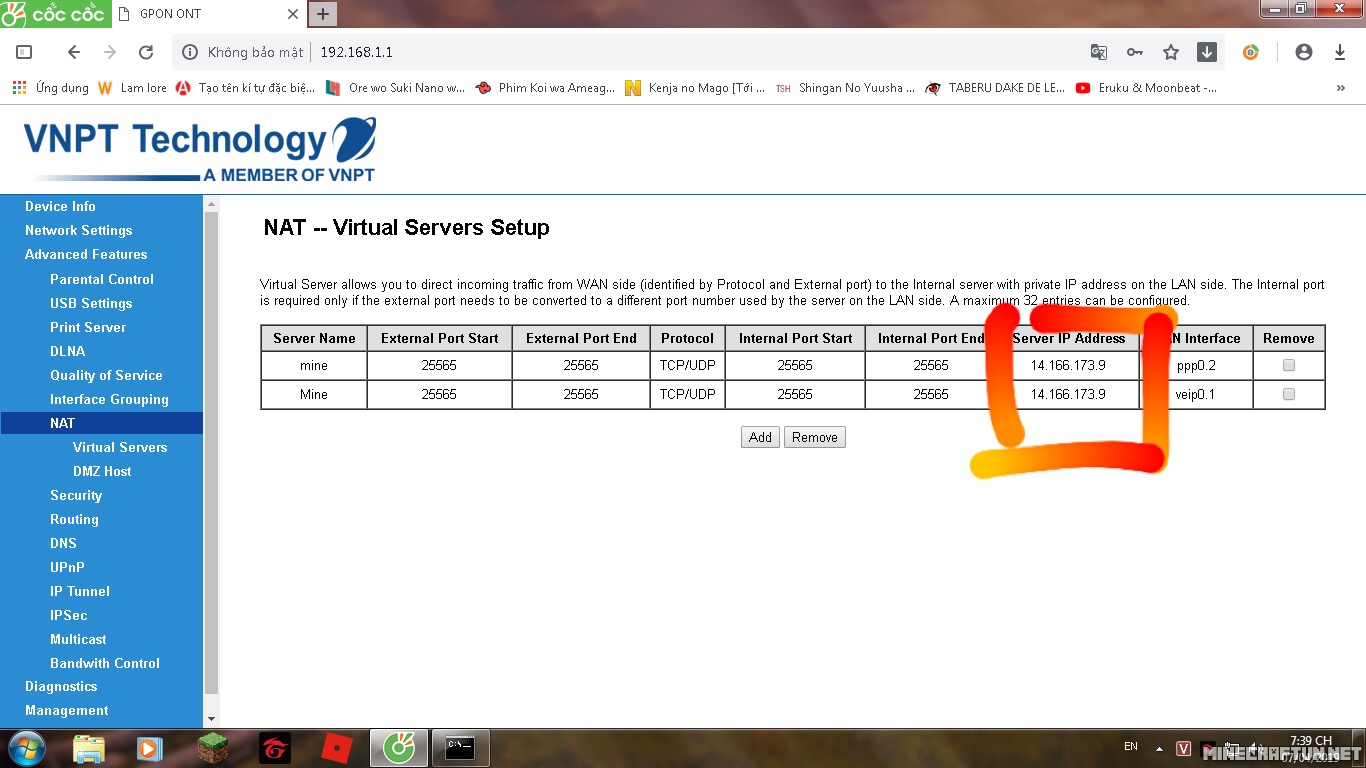Image resolution: width=1366 pixels, height=768 pixels.
Task: Open Roblox from the taskbar
Action: coord(336,748)
